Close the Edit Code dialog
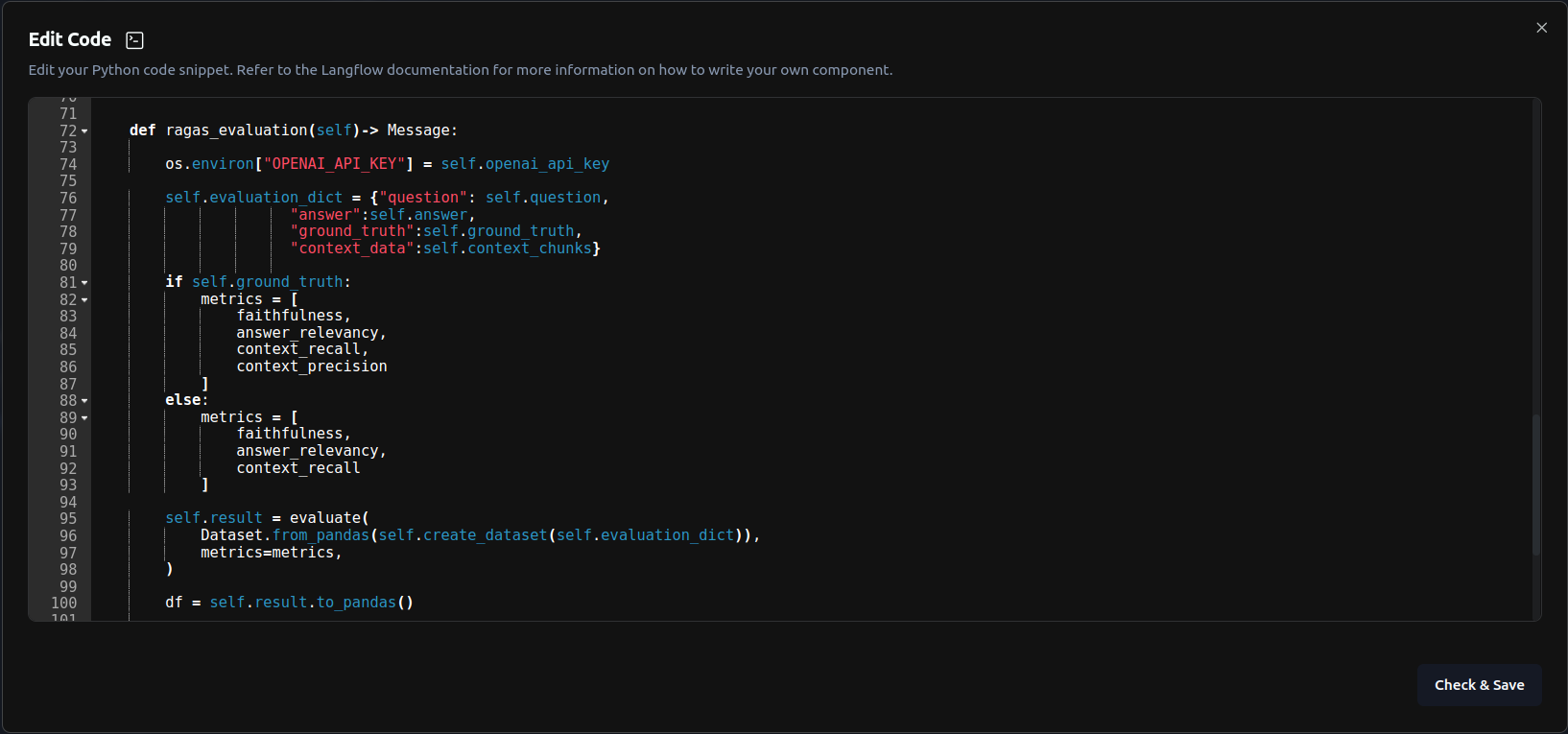This screenshot has width=1568, height=734. [1541, 28]
